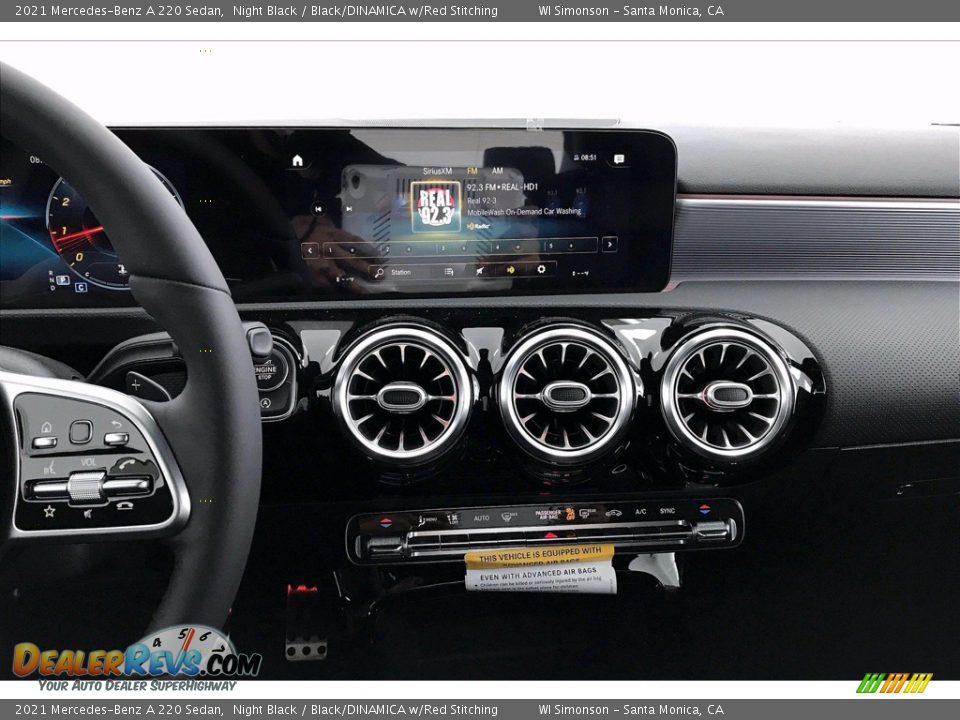Tap the middle round air vent center
Screen dimensions: 960x720
pos(566,396)
